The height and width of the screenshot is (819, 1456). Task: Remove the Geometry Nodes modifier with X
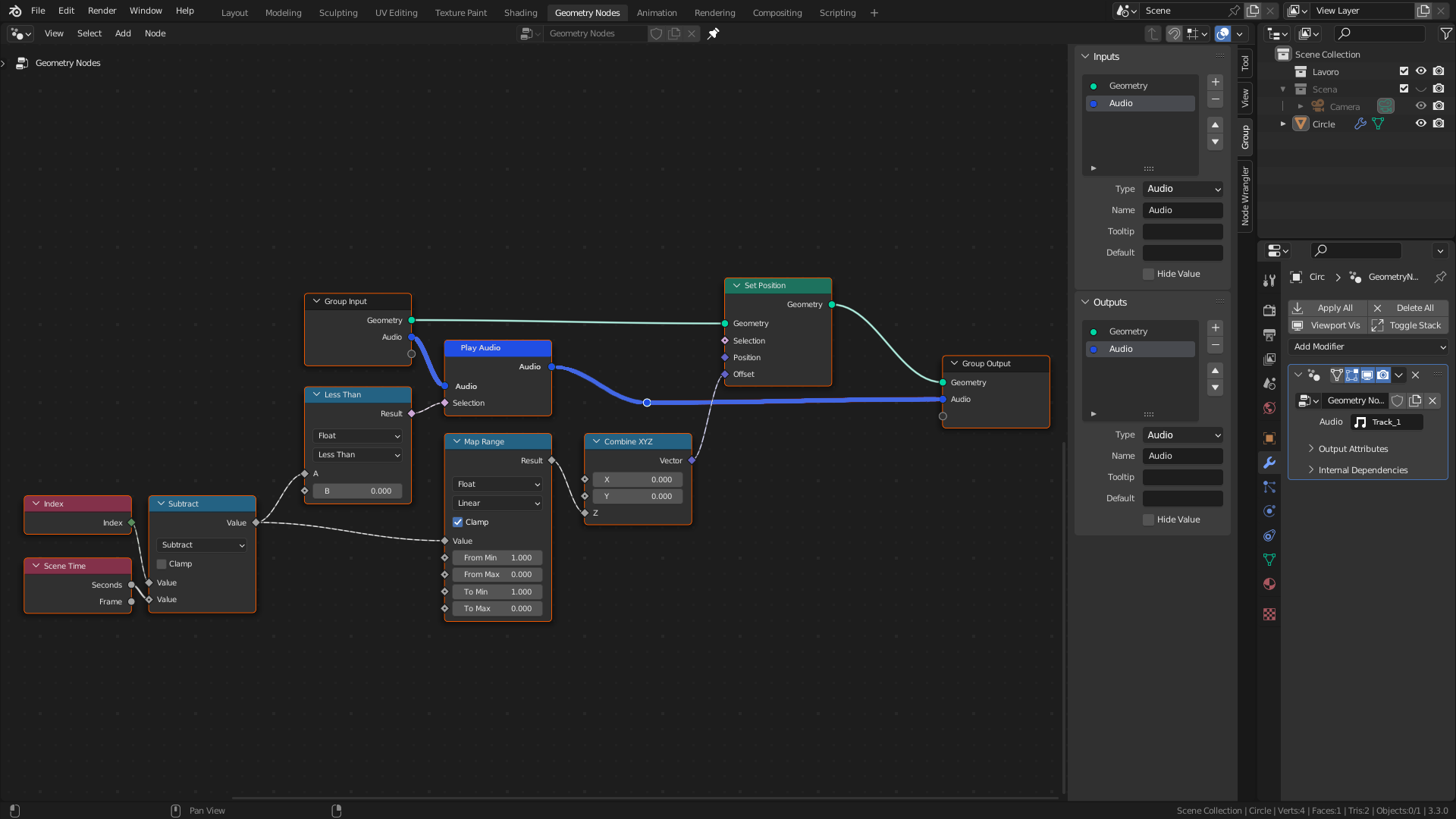coord(1415,375)
